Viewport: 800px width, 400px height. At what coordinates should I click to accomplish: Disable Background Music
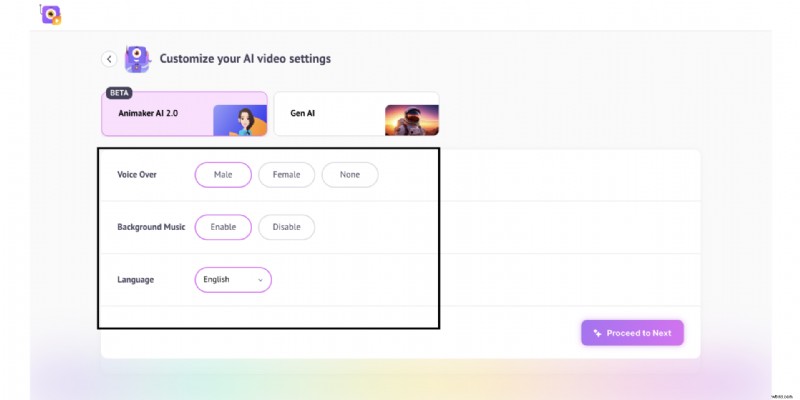[x=286, y=227]
